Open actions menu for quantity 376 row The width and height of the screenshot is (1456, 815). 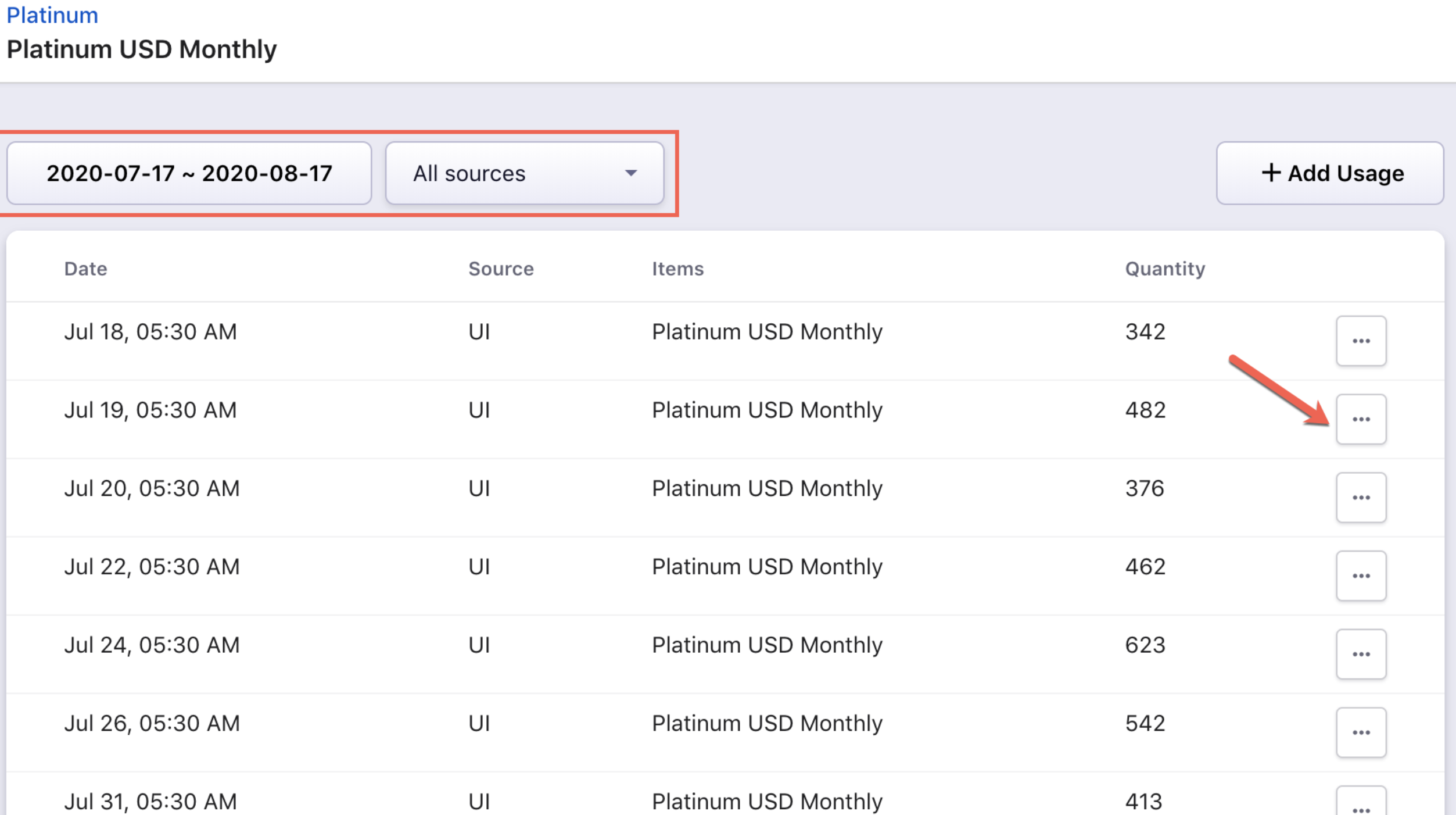pyautogui.click(x=1361, y=498)
